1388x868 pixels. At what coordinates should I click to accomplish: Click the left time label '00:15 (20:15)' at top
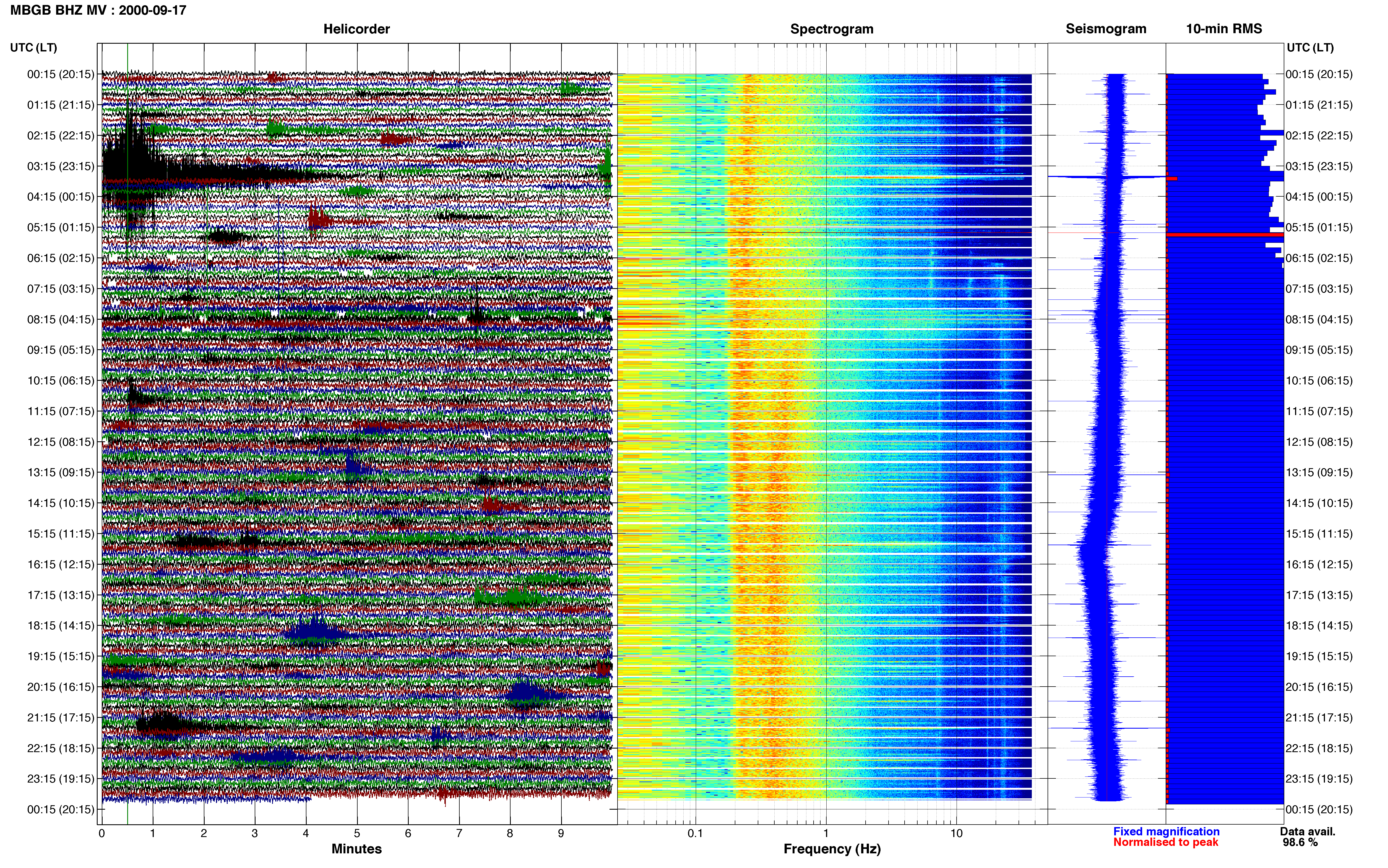[x=61, y=74]
